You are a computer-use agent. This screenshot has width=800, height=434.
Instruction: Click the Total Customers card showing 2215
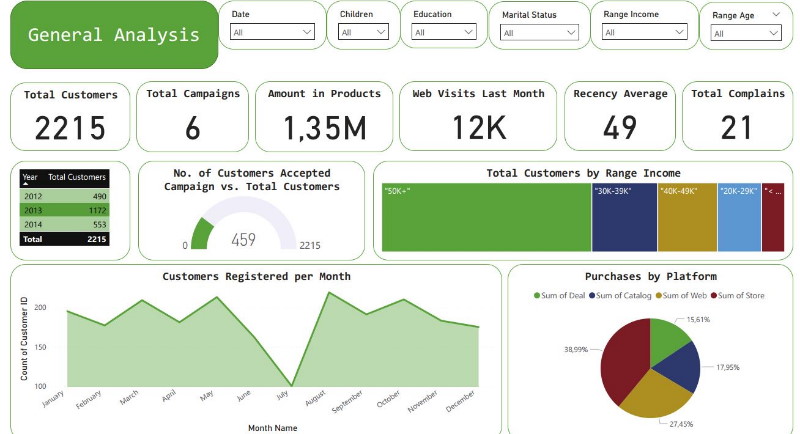click(x=70, y=116)
